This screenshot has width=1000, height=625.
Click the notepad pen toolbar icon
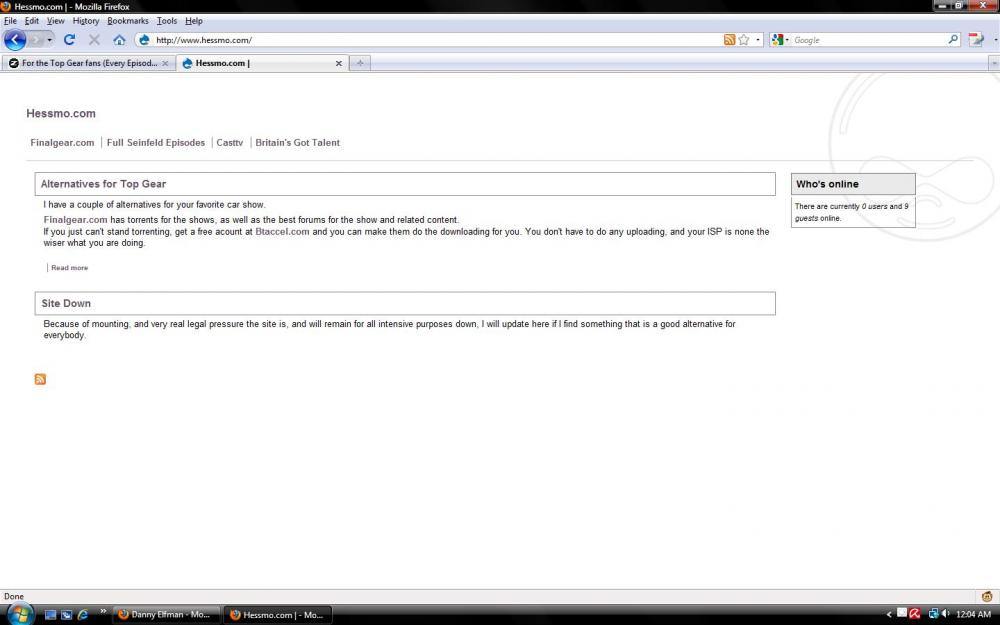pyautogui.click(x=976, y=40)
